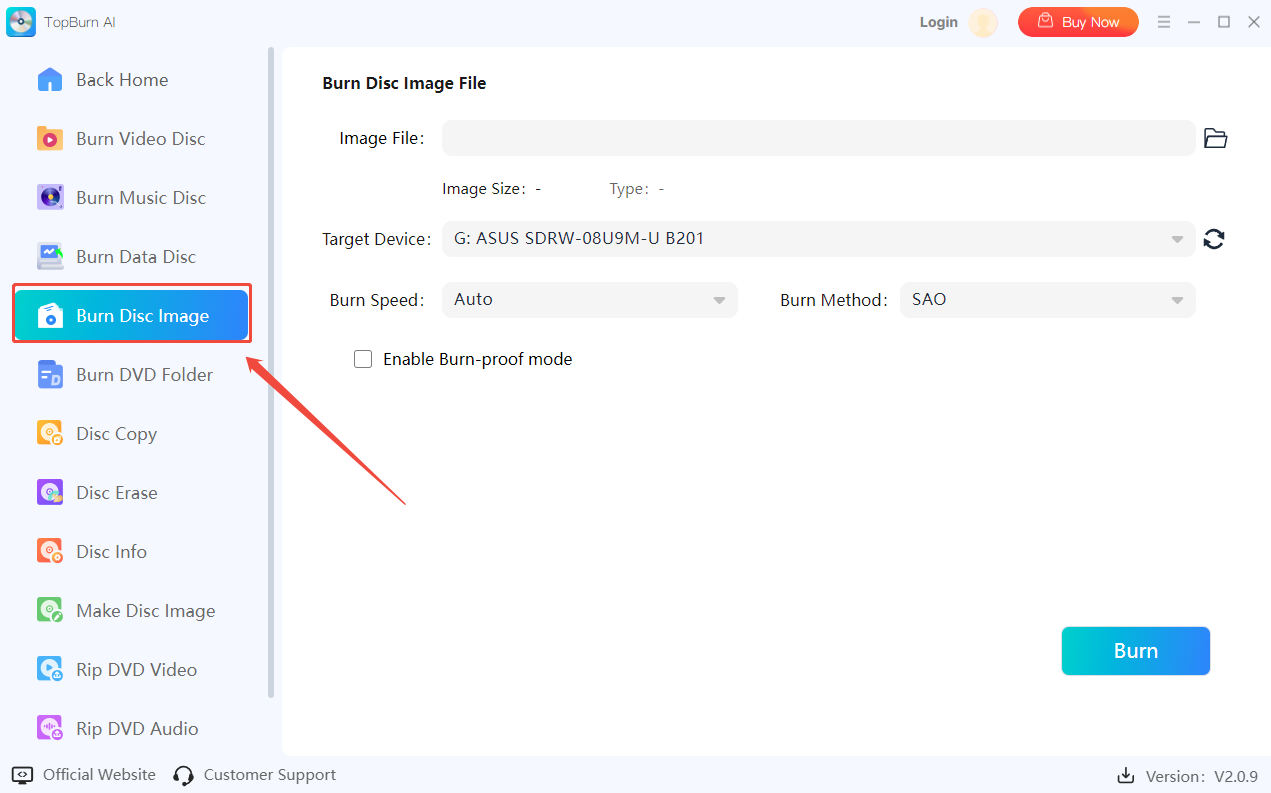The height and width of the screenshot is (793, 1271).
Task: Click the Make Disc Image icon
Action: 50,611
